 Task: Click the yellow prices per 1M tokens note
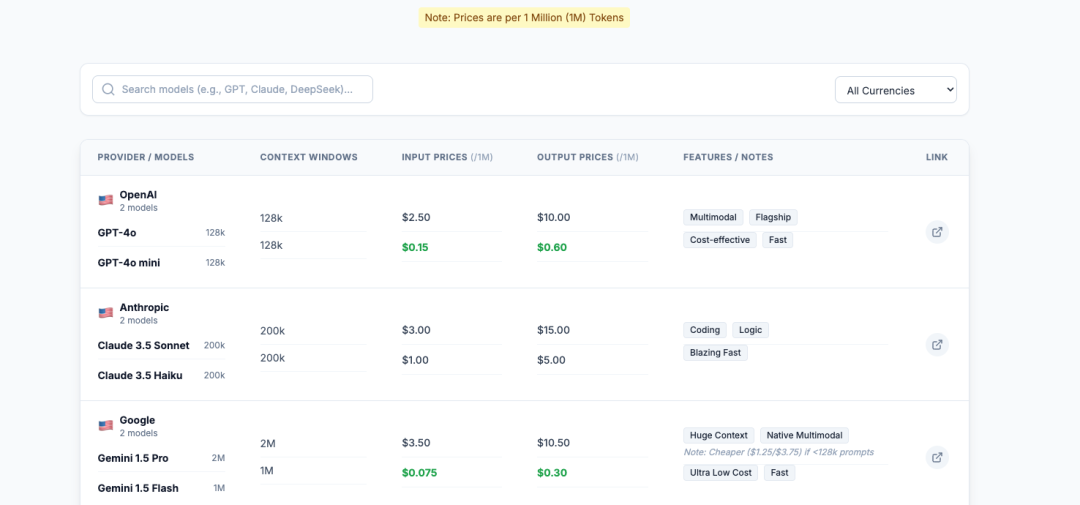(524, 18)
